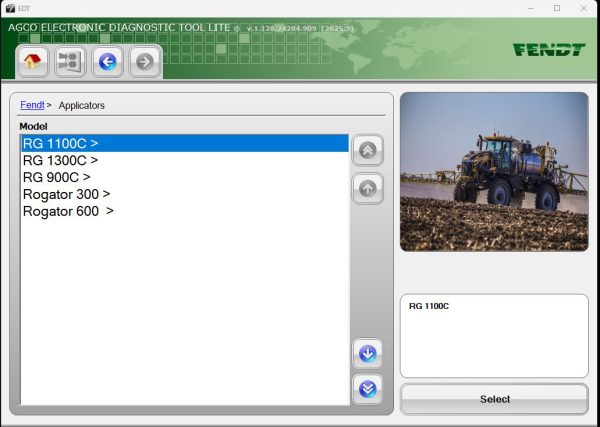Go to the home screen icon
This screenshot has height=427, width=600.
[33, 62]
